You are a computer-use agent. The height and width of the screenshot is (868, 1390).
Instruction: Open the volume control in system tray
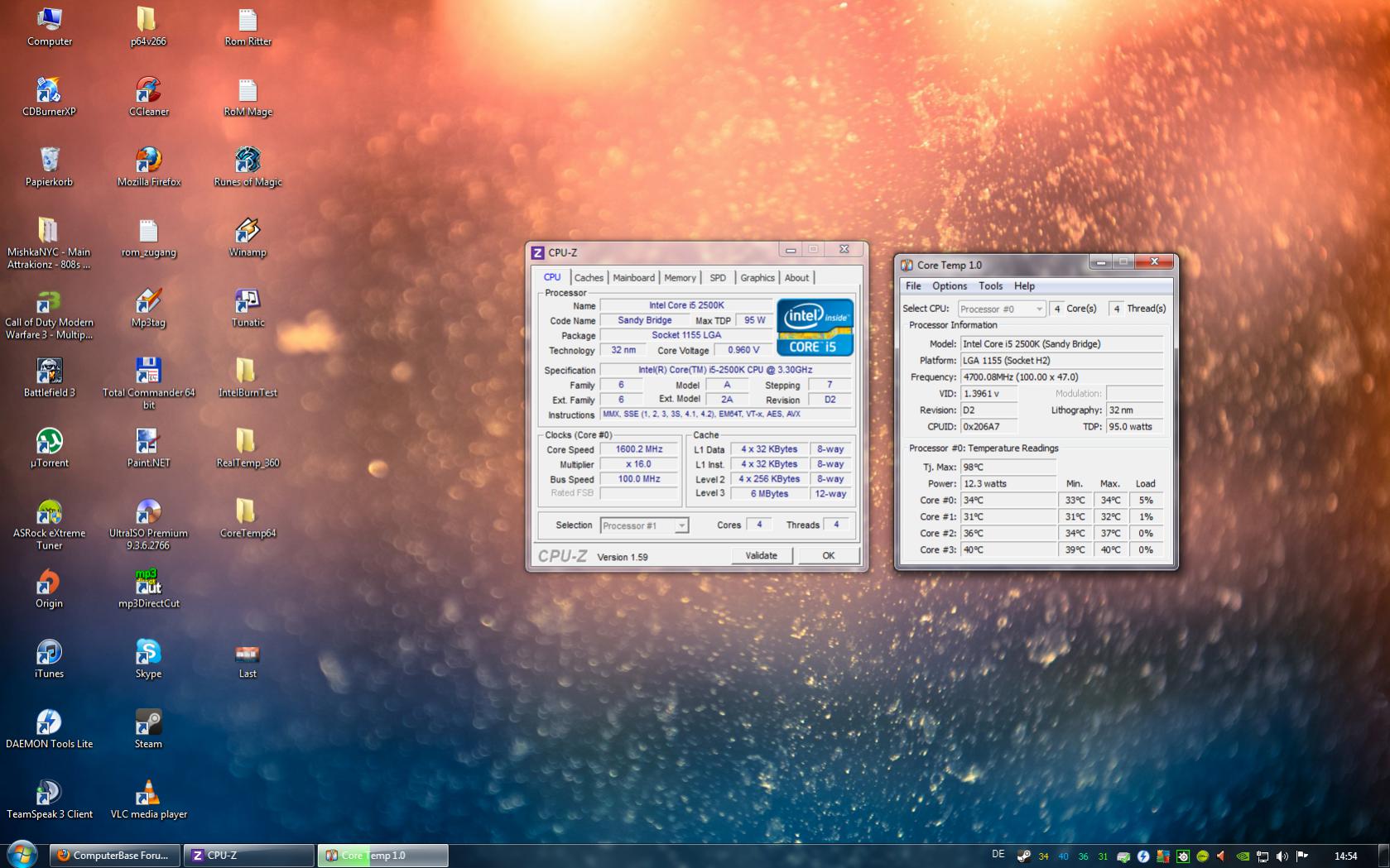point(1282,856)
